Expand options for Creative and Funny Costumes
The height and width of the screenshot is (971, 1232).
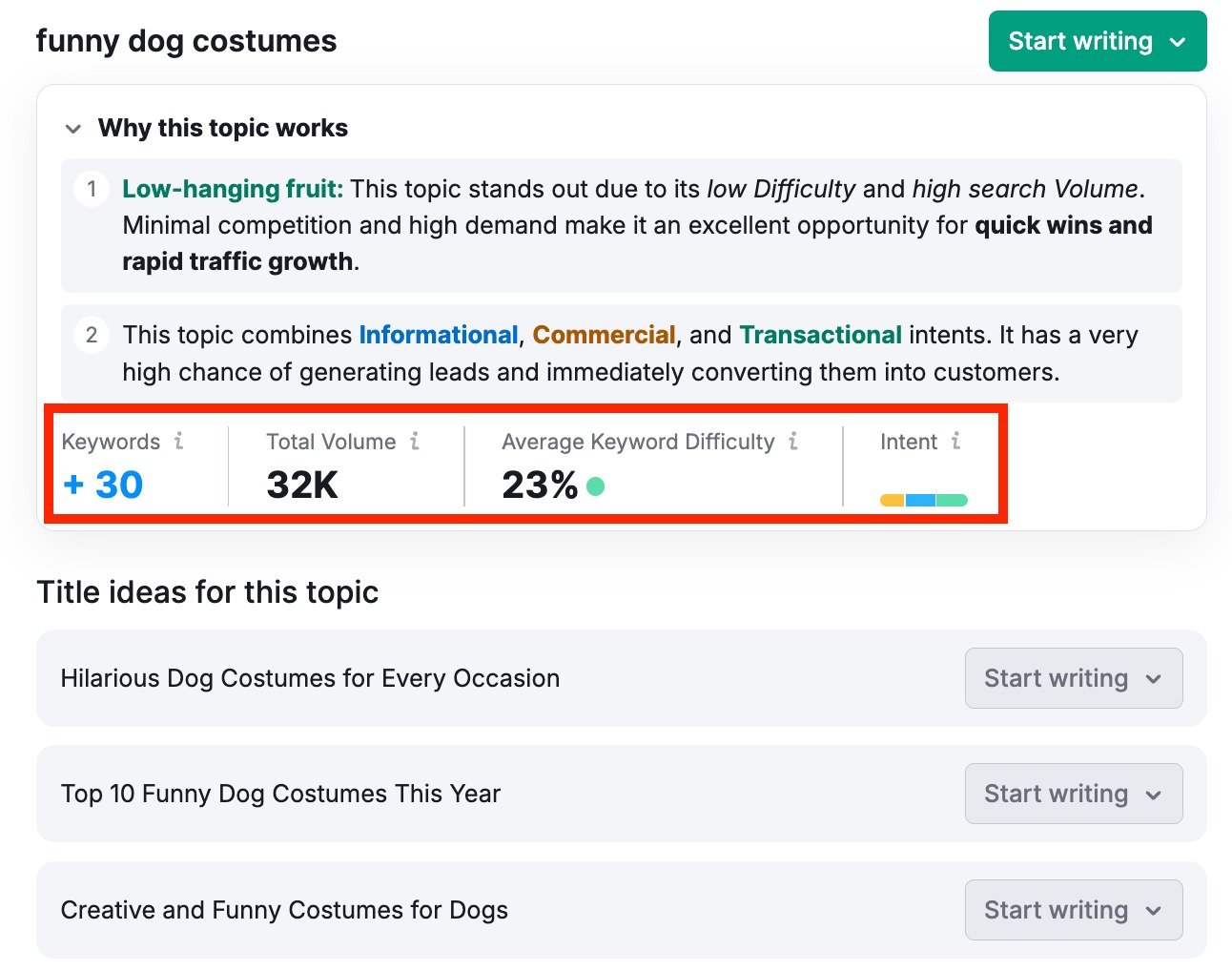click(1152, 910)
